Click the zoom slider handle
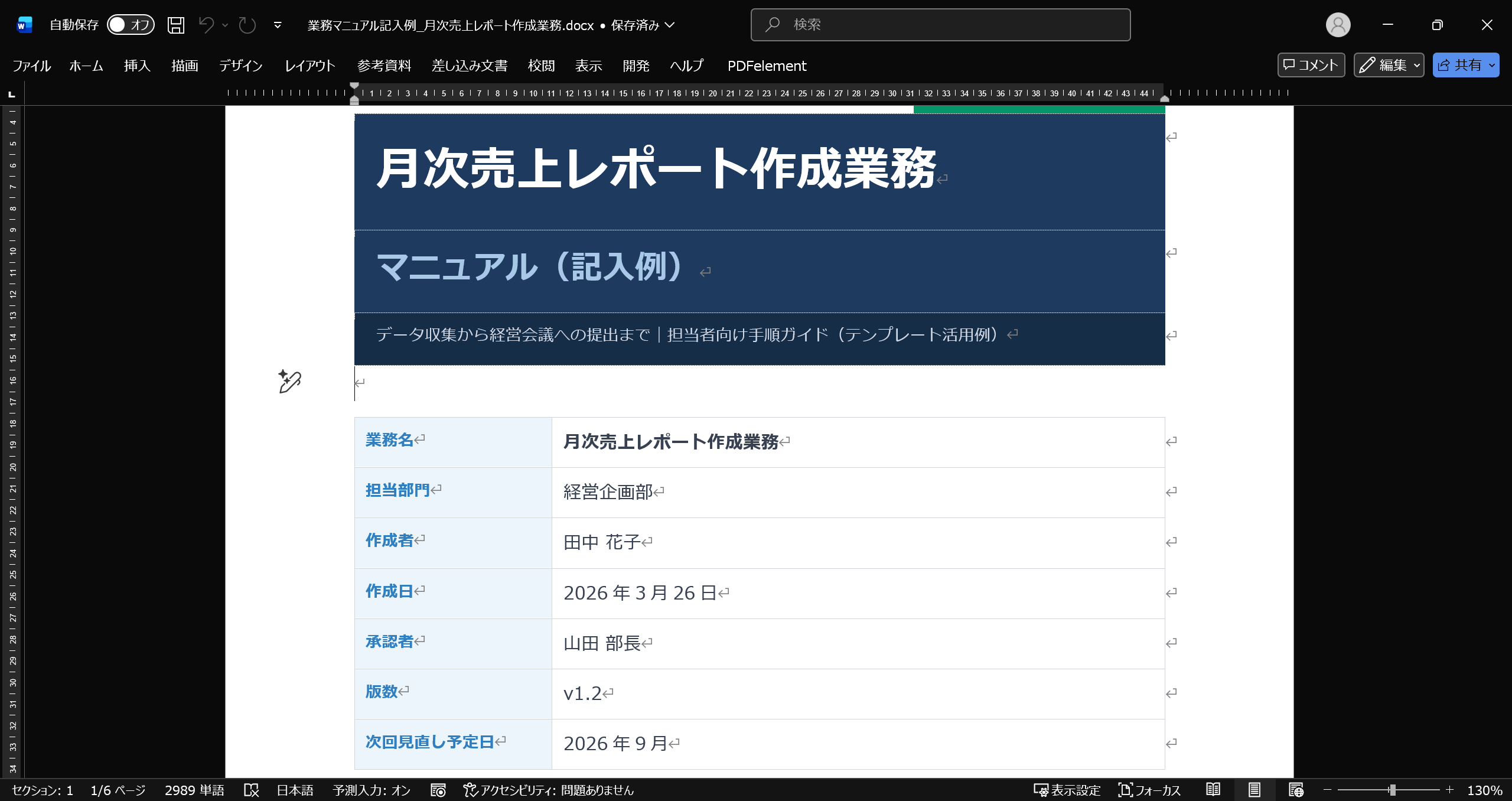 (x=1392, y=790)
